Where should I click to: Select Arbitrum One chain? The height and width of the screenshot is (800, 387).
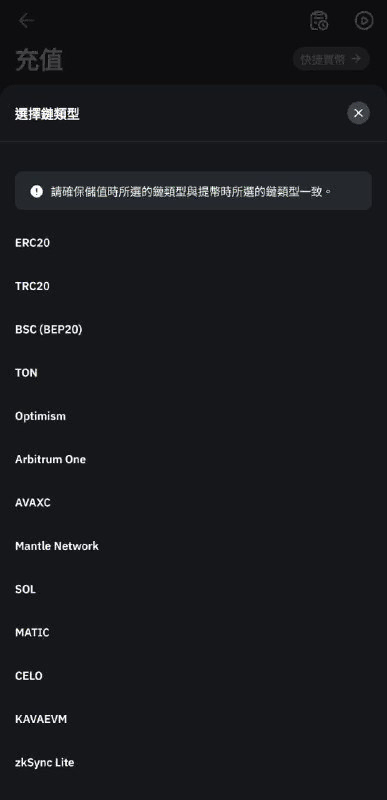193,459
